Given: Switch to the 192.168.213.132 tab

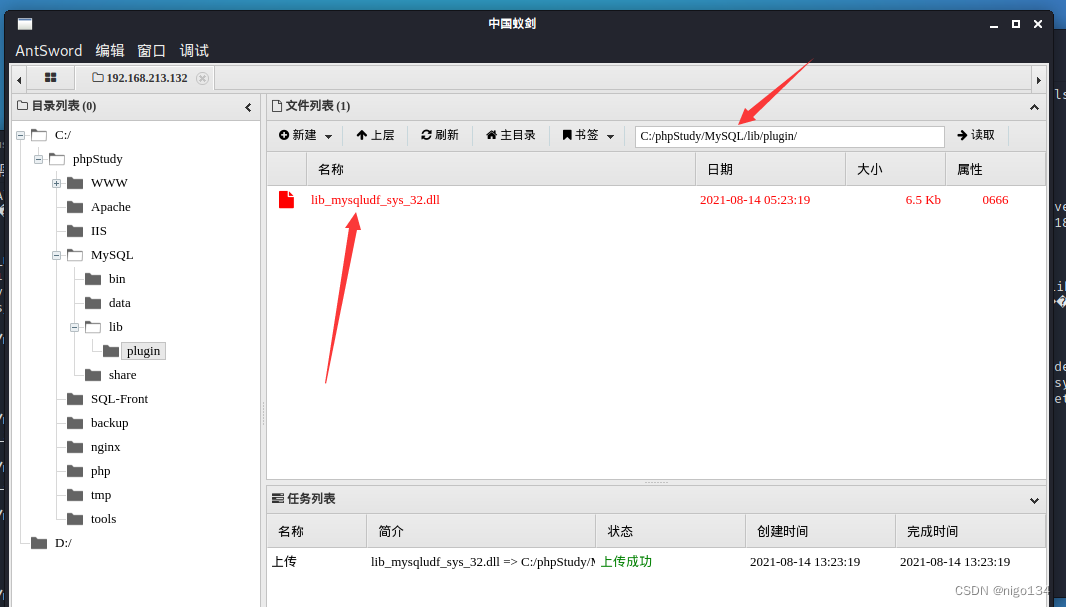Looking at the screenshot, I should coord(140,78).
